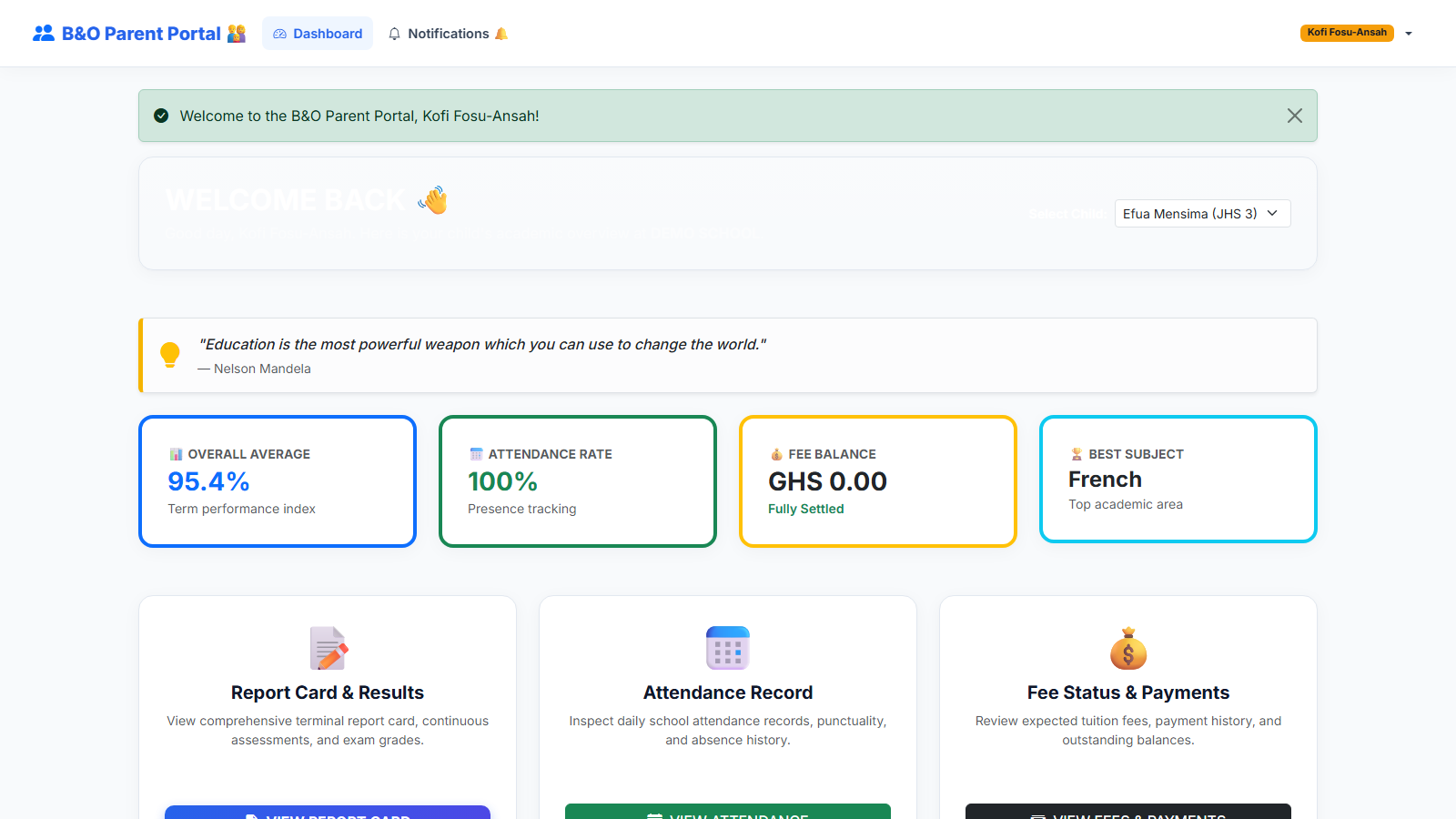The height and width of the screenshot is (819, 1456).
Task: Select the Overall Average 95.4% card
Action: coord(278,481)
